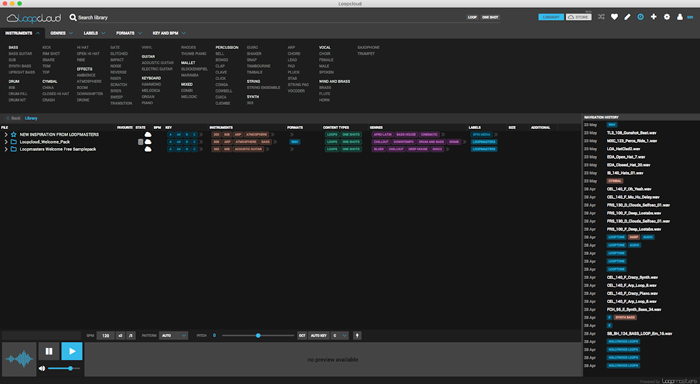
Task: Select ACOUSTIC GUITAR instrument filter
Action: 158,63
